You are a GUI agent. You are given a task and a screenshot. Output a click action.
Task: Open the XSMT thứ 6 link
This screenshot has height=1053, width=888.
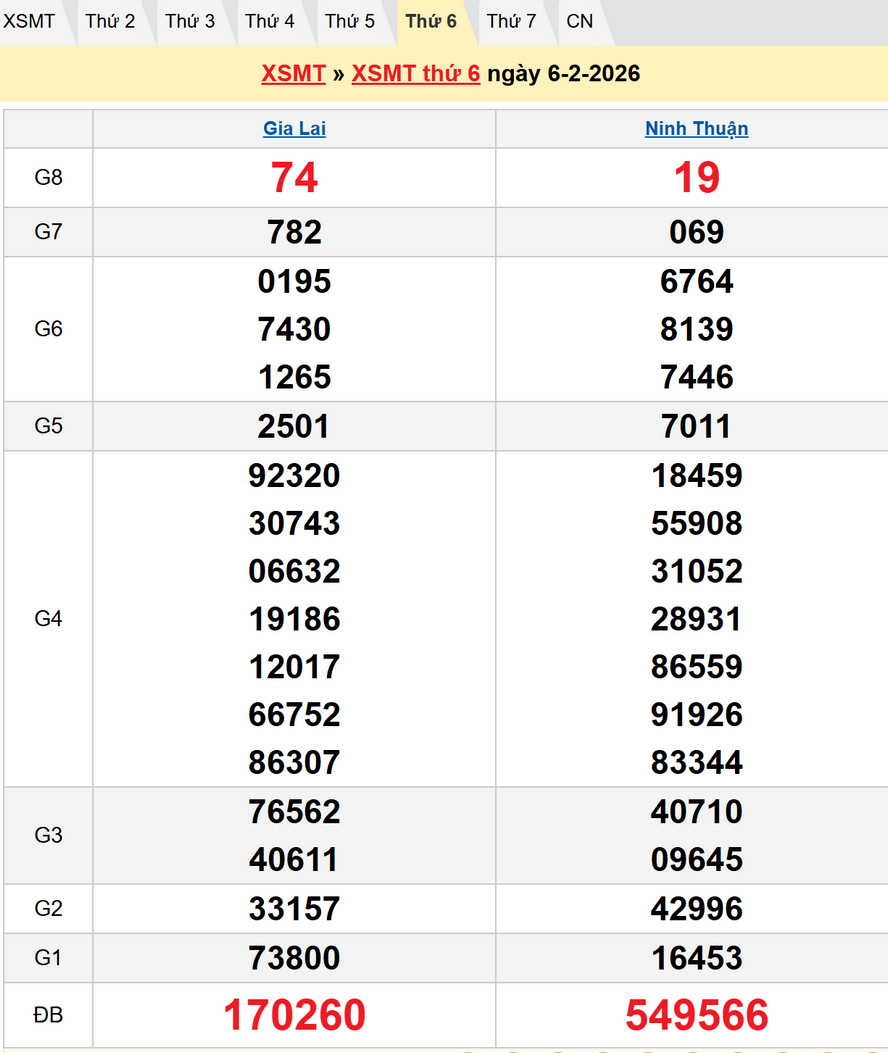tap(416, 73)
